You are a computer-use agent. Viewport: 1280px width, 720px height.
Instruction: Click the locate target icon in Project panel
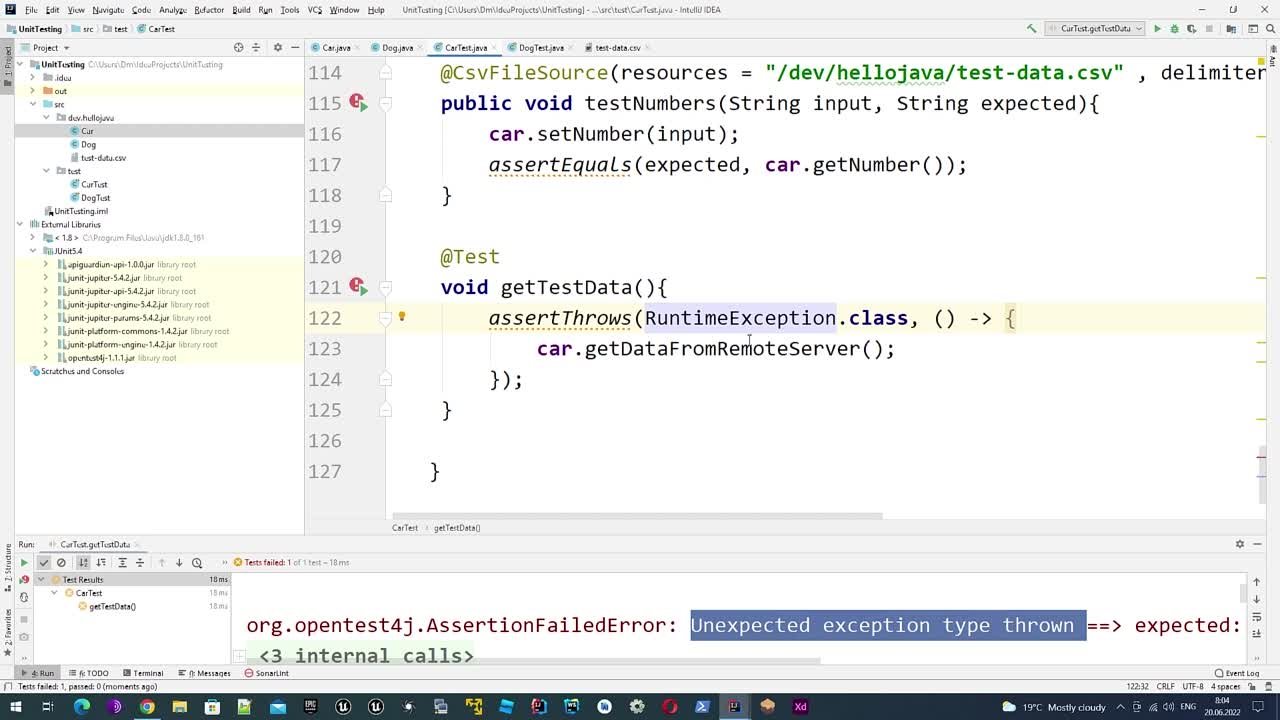pos(238,47)
